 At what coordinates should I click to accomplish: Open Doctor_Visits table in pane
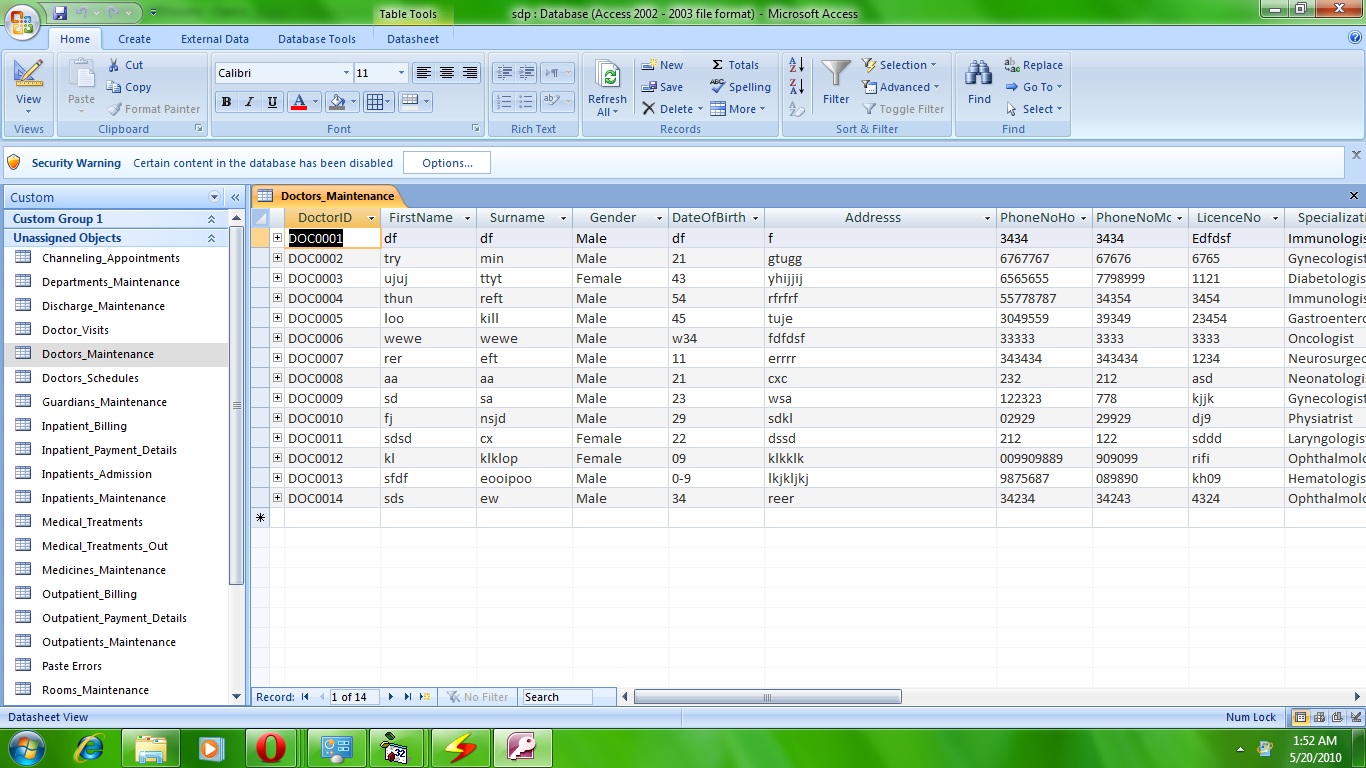coord(75,330)
